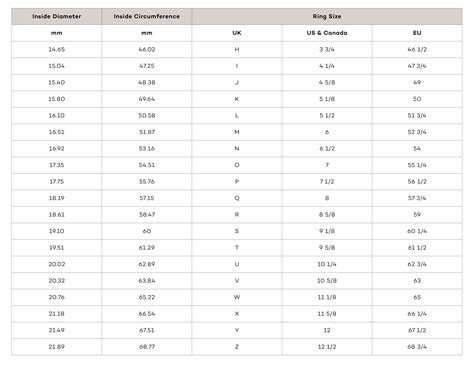
Task: Click US size 11 1/8 cell
Action: click(x=327, y=297)
